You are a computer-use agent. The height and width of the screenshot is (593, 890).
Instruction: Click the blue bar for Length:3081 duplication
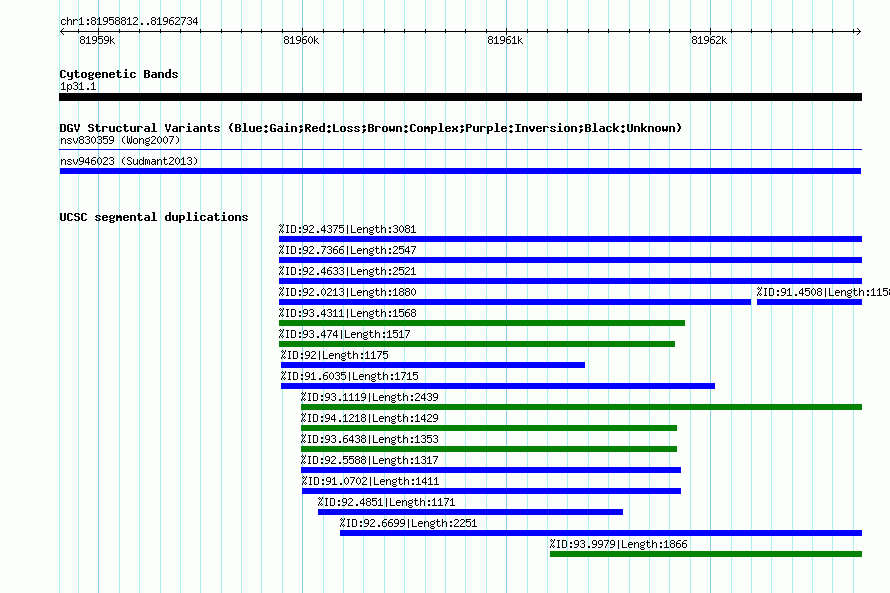click(570, 239)
